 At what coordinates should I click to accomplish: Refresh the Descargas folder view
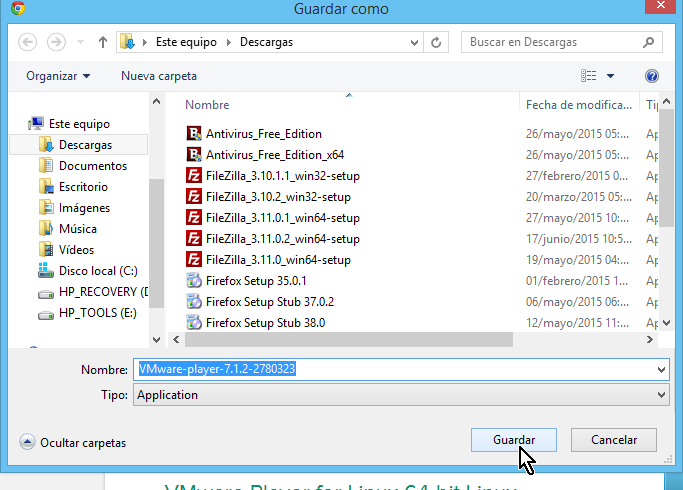tap(436, 42)
